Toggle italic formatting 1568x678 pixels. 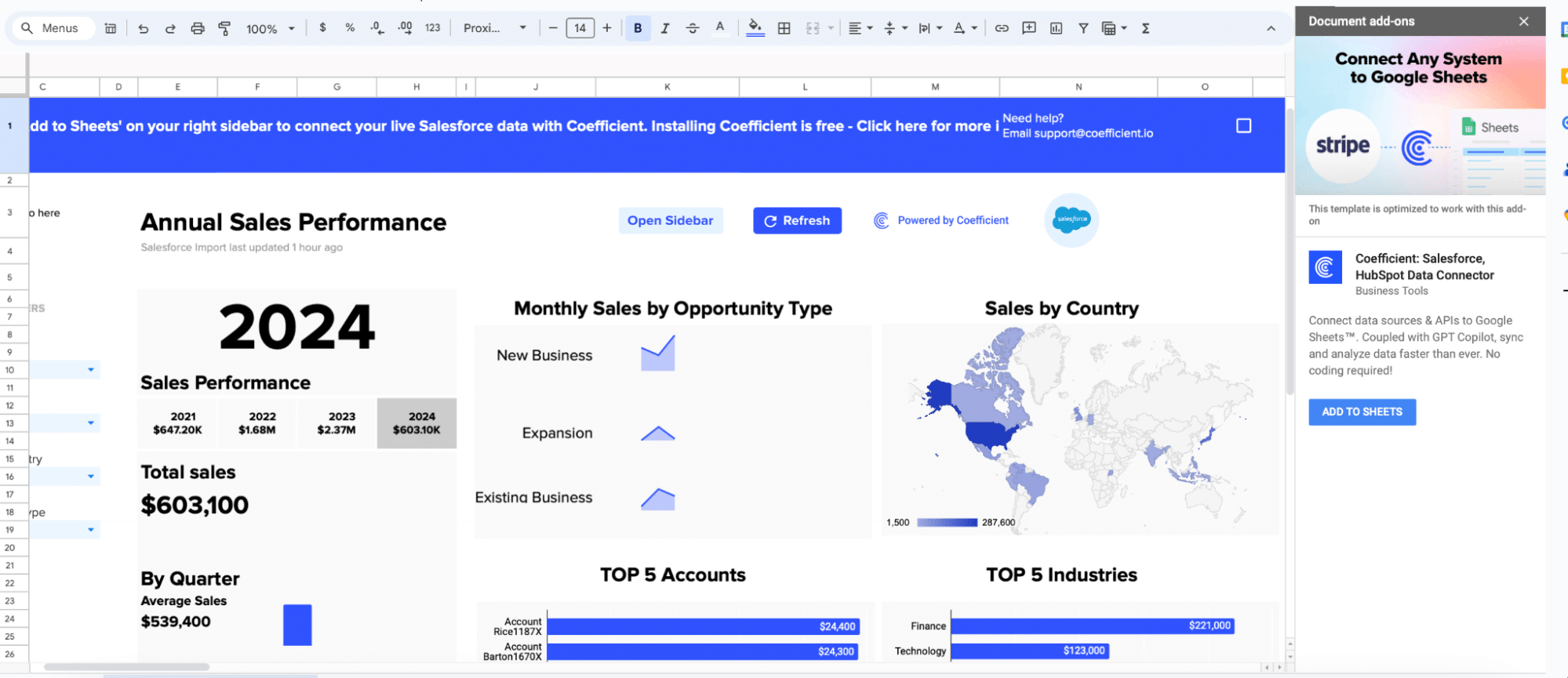(x=665, y=28)
